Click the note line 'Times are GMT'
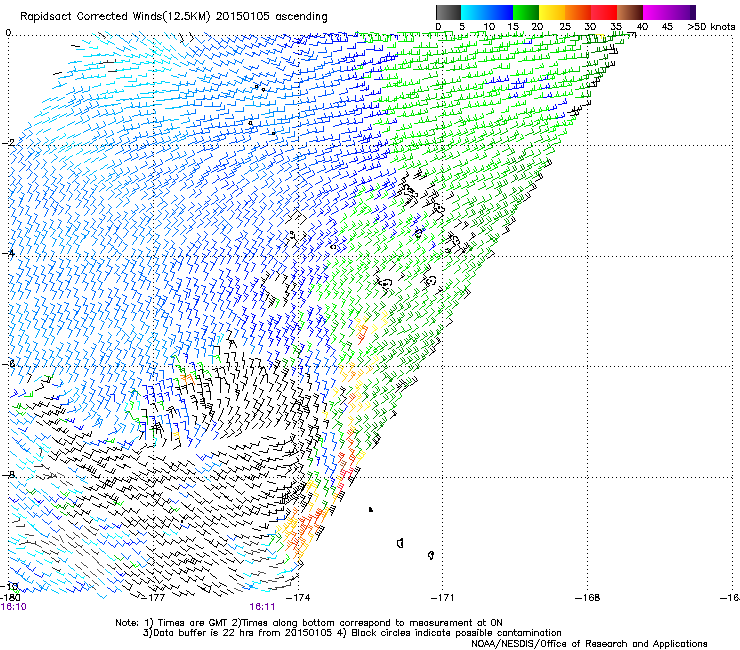This screenshot has height=650, width=740. point(193,623)
